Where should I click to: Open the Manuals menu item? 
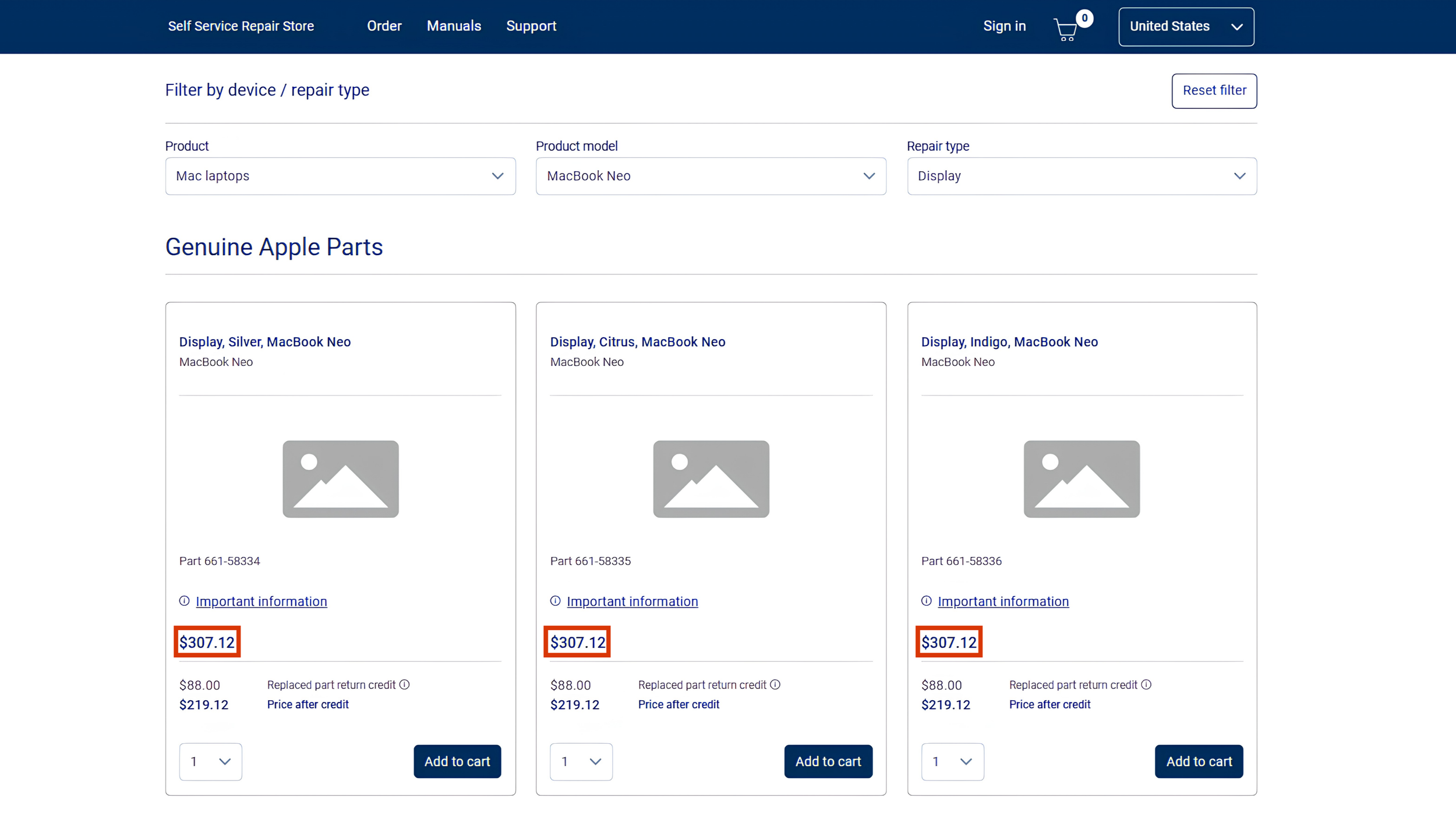click(454, 26)
